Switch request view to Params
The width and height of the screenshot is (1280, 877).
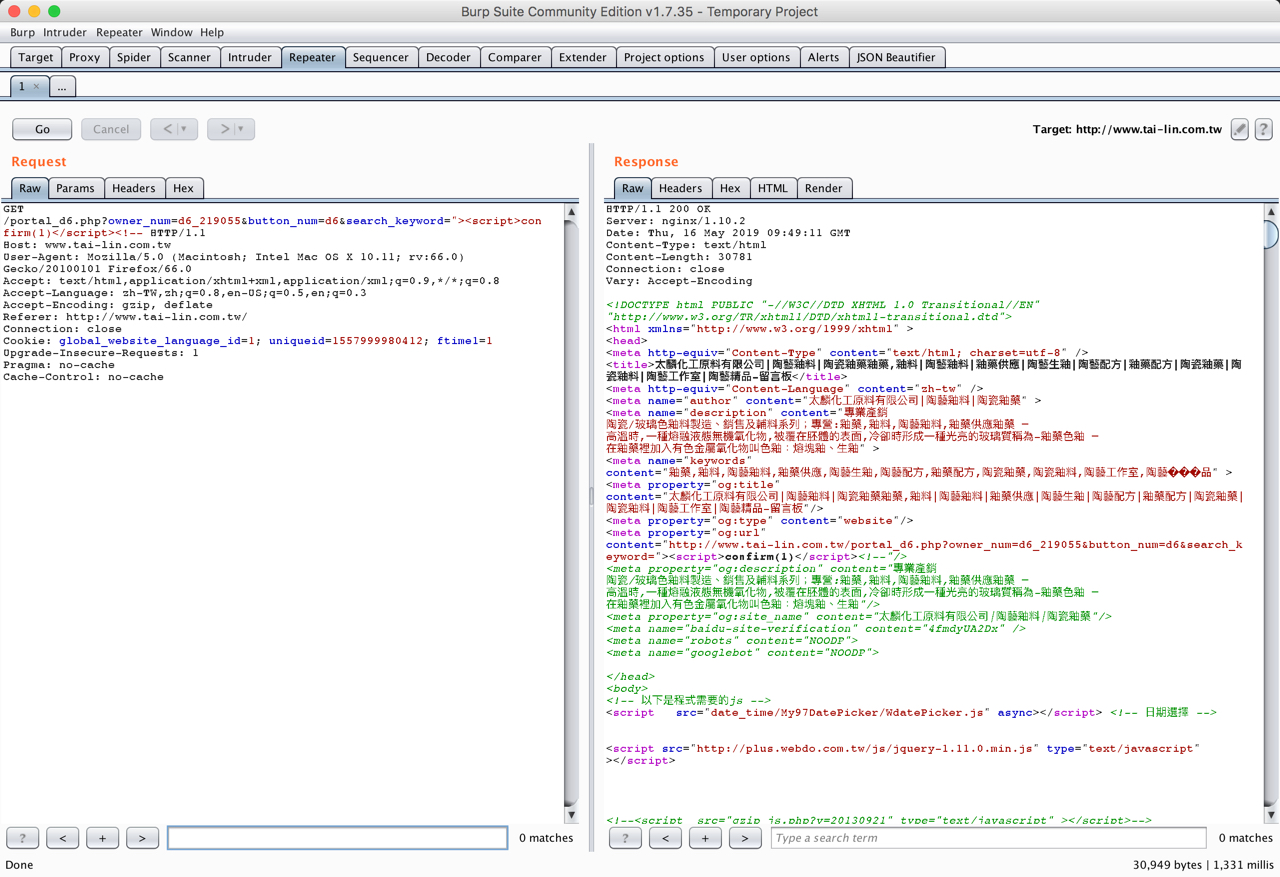tap(75, 188)
